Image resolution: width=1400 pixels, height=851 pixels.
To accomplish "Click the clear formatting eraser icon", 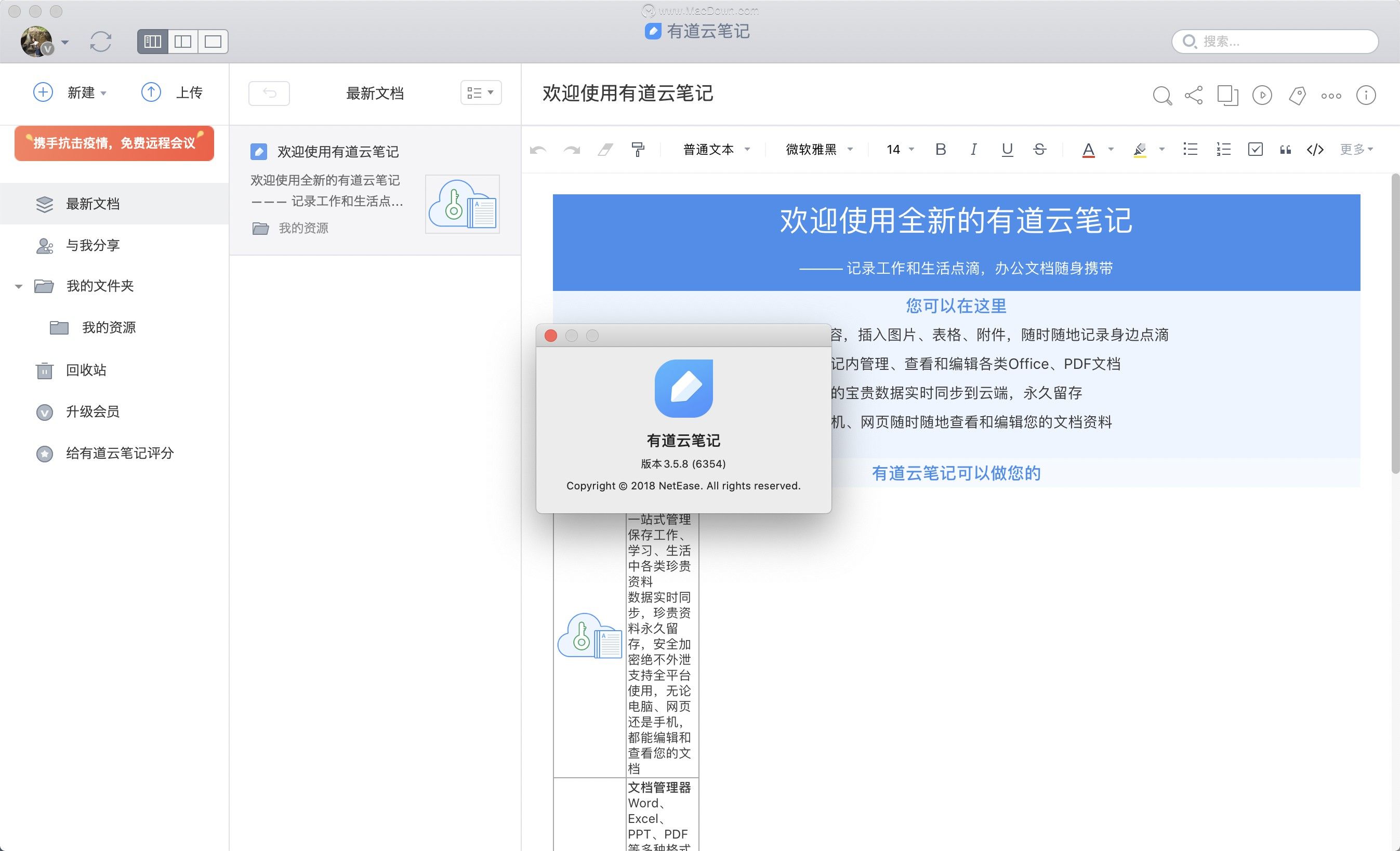I will (x=605, y=150).
